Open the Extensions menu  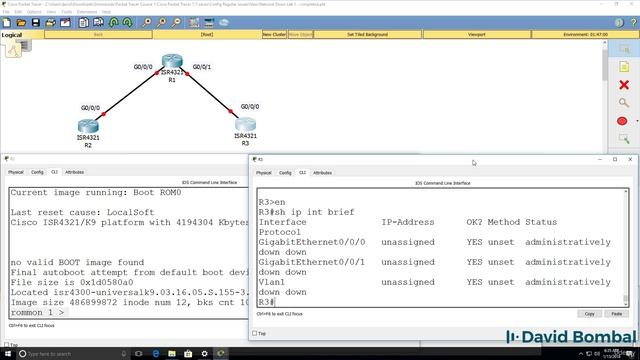(x=87, y=12)
